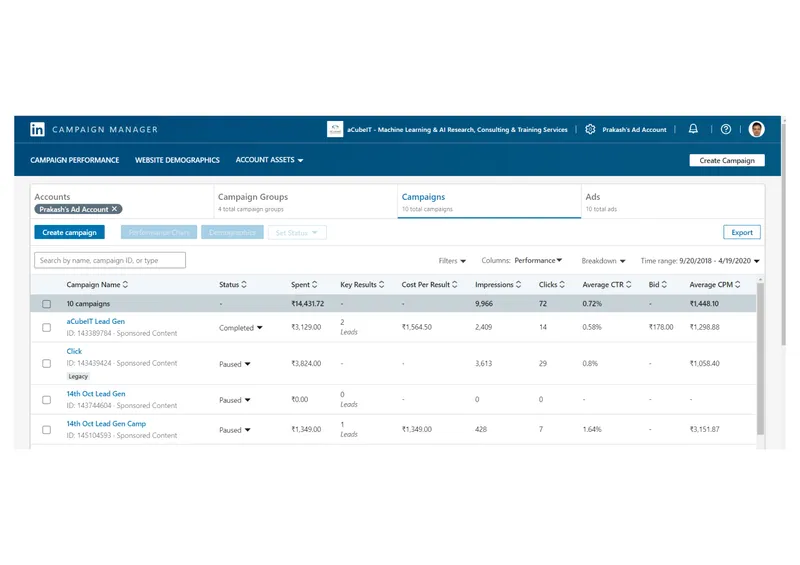The image size is (800, 565).
Task: Open the Time range dropdown
Action: point(700,261)
